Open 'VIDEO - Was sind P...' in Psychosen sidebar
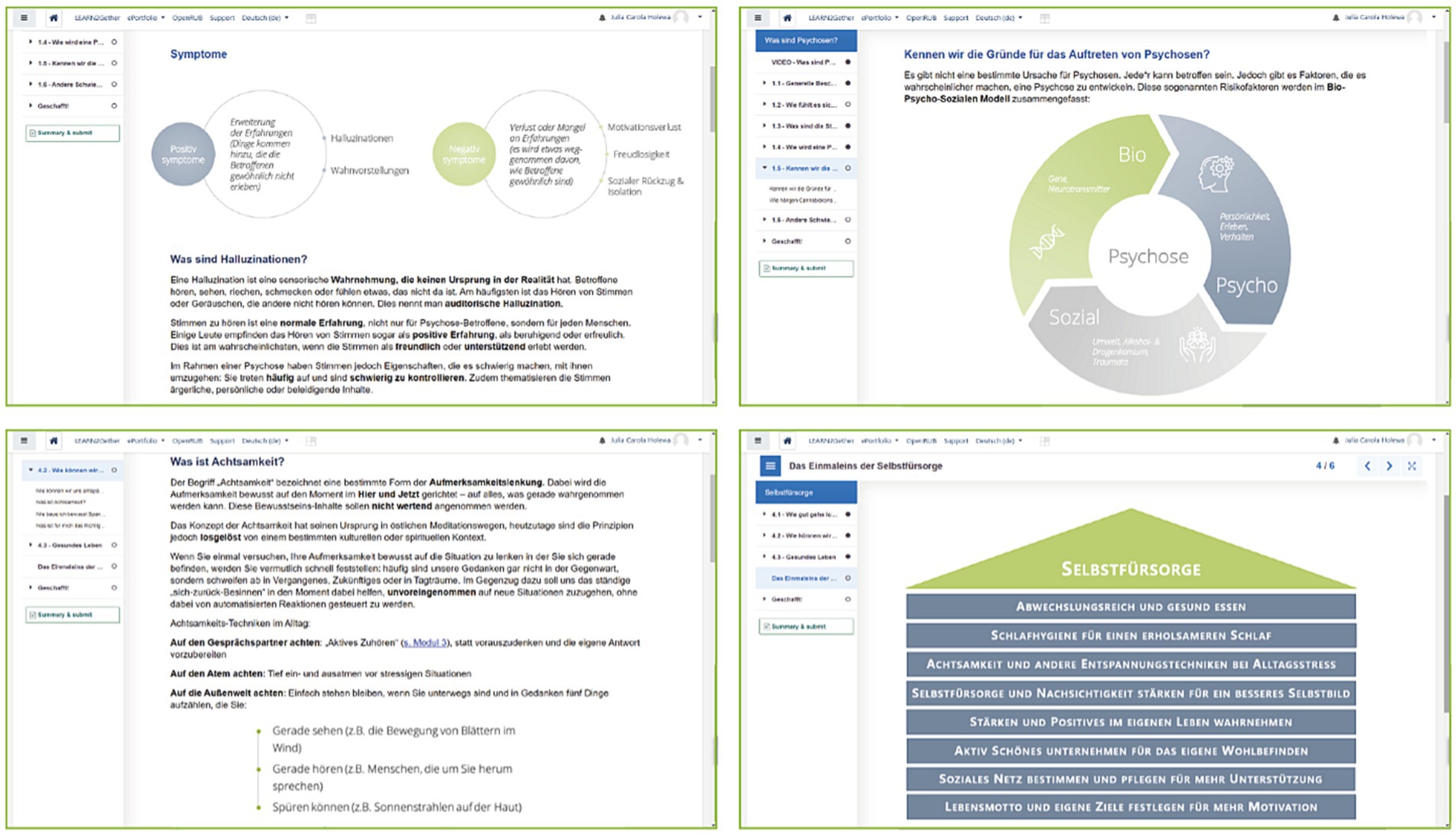Image resolution: width=1456 pixels, height=835 pixels. (x=805, y=62)
